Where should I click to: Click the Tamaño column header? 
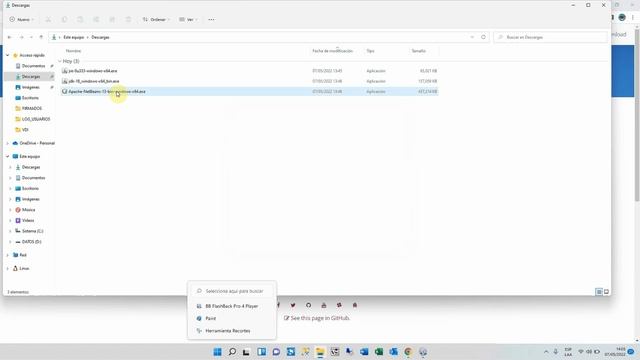419,51
